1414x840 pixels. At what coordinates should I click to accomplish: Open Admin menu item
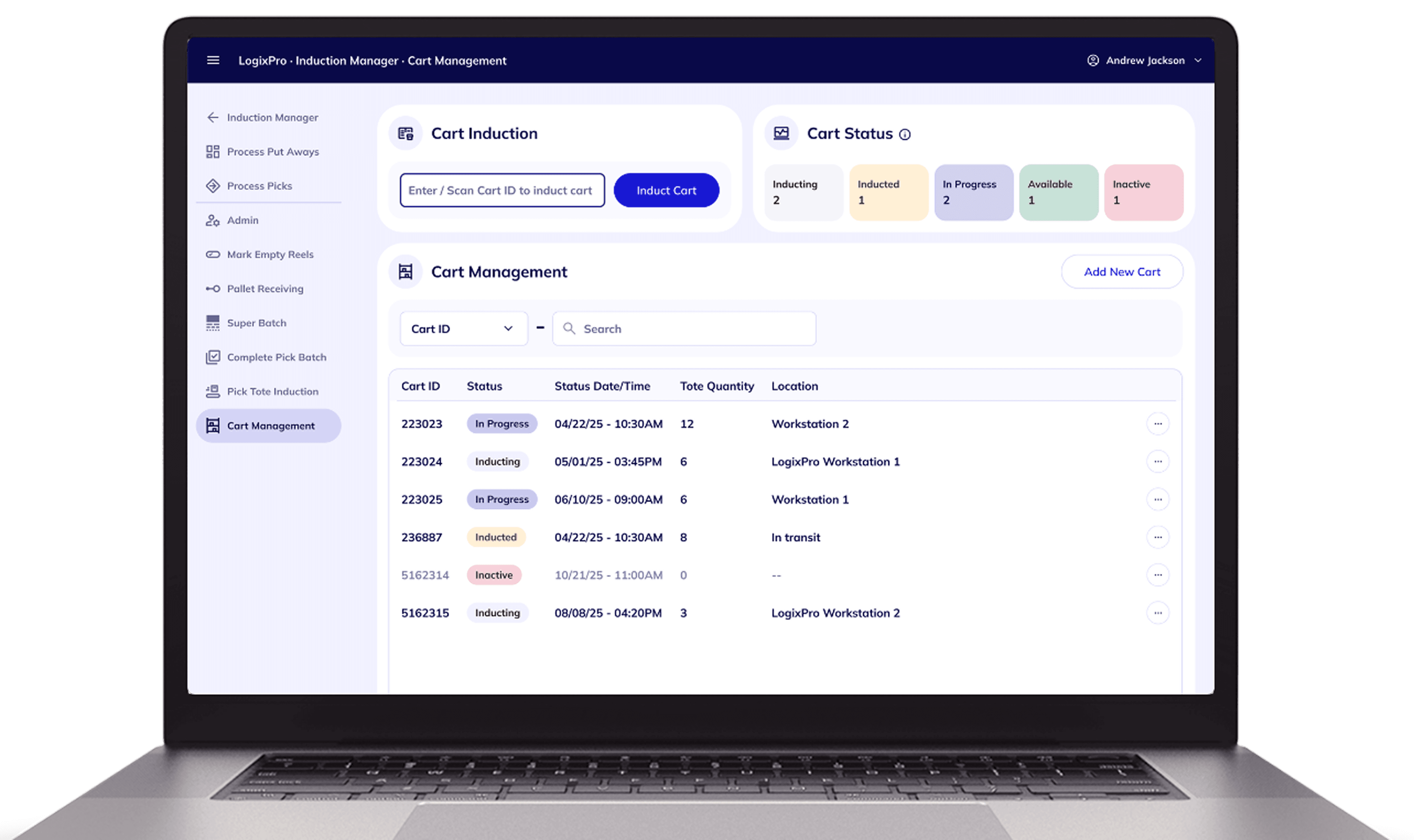268,220
